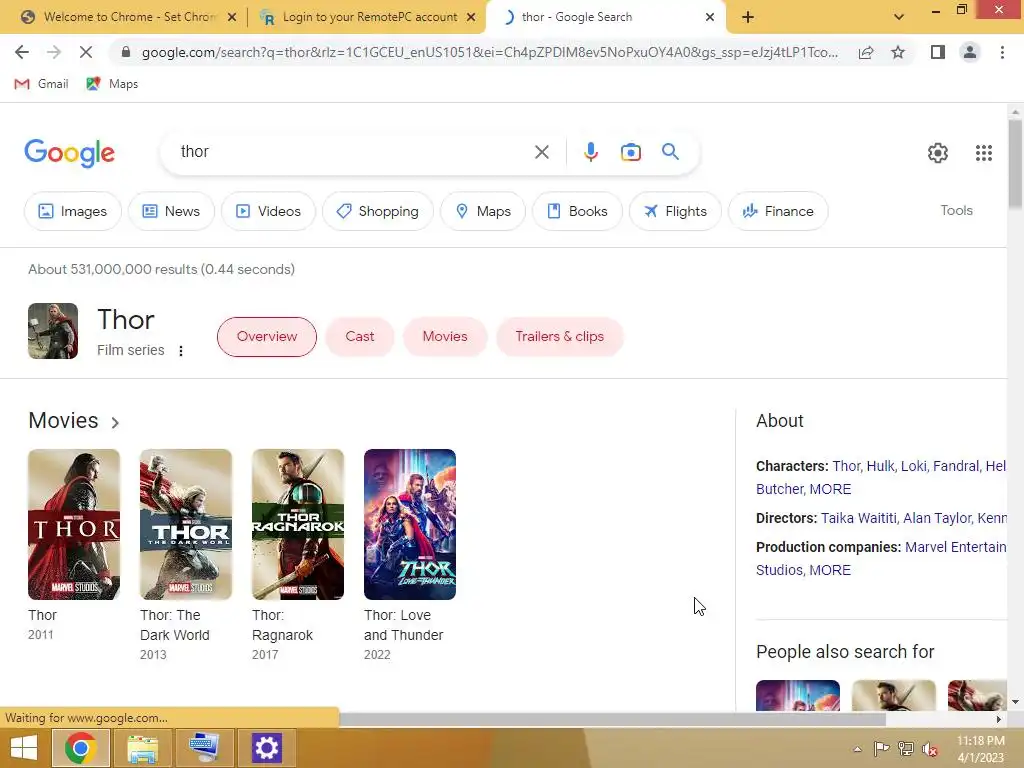Click the Google logo
The width and height of the screenshot is (1024, 768).
pos(69,153)
